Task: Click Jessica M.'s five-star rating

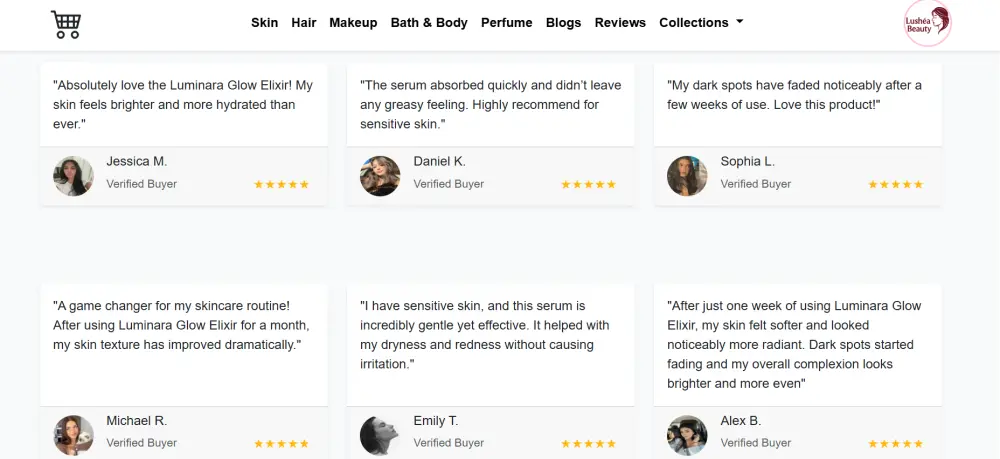Action: pyautogui.click(x=281, y=185)
